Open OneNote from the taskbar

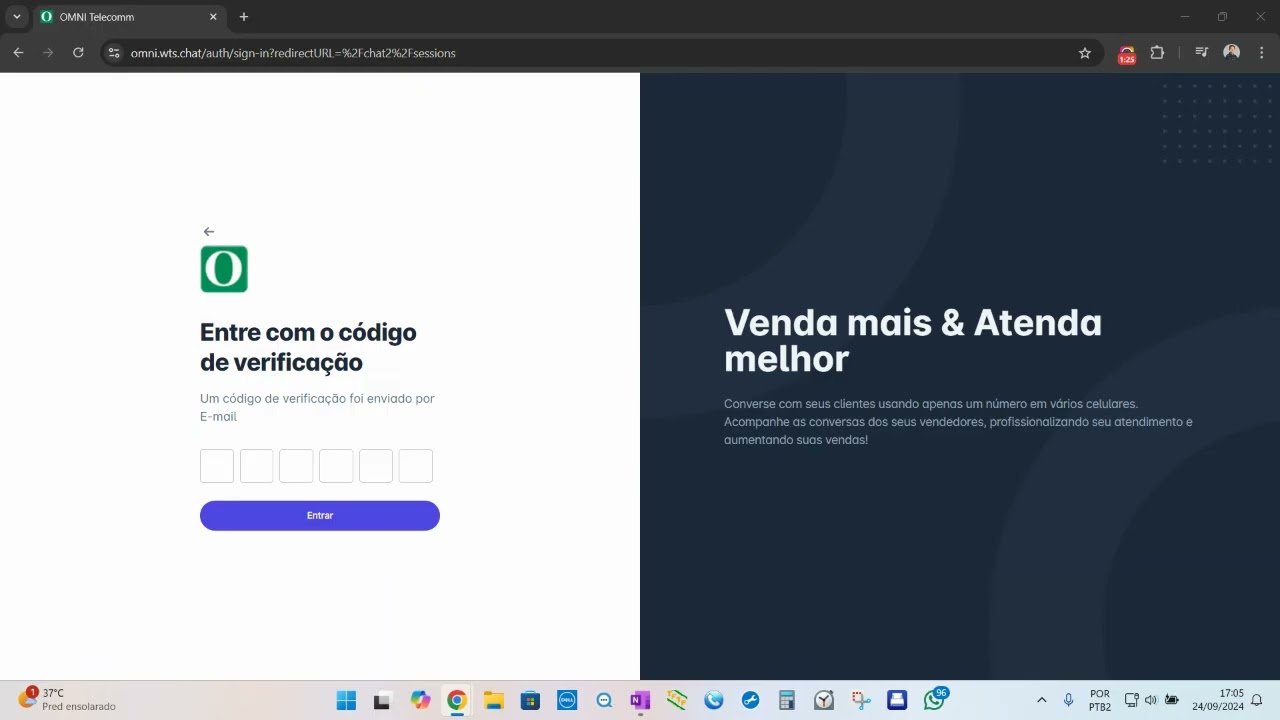(640, 700)
